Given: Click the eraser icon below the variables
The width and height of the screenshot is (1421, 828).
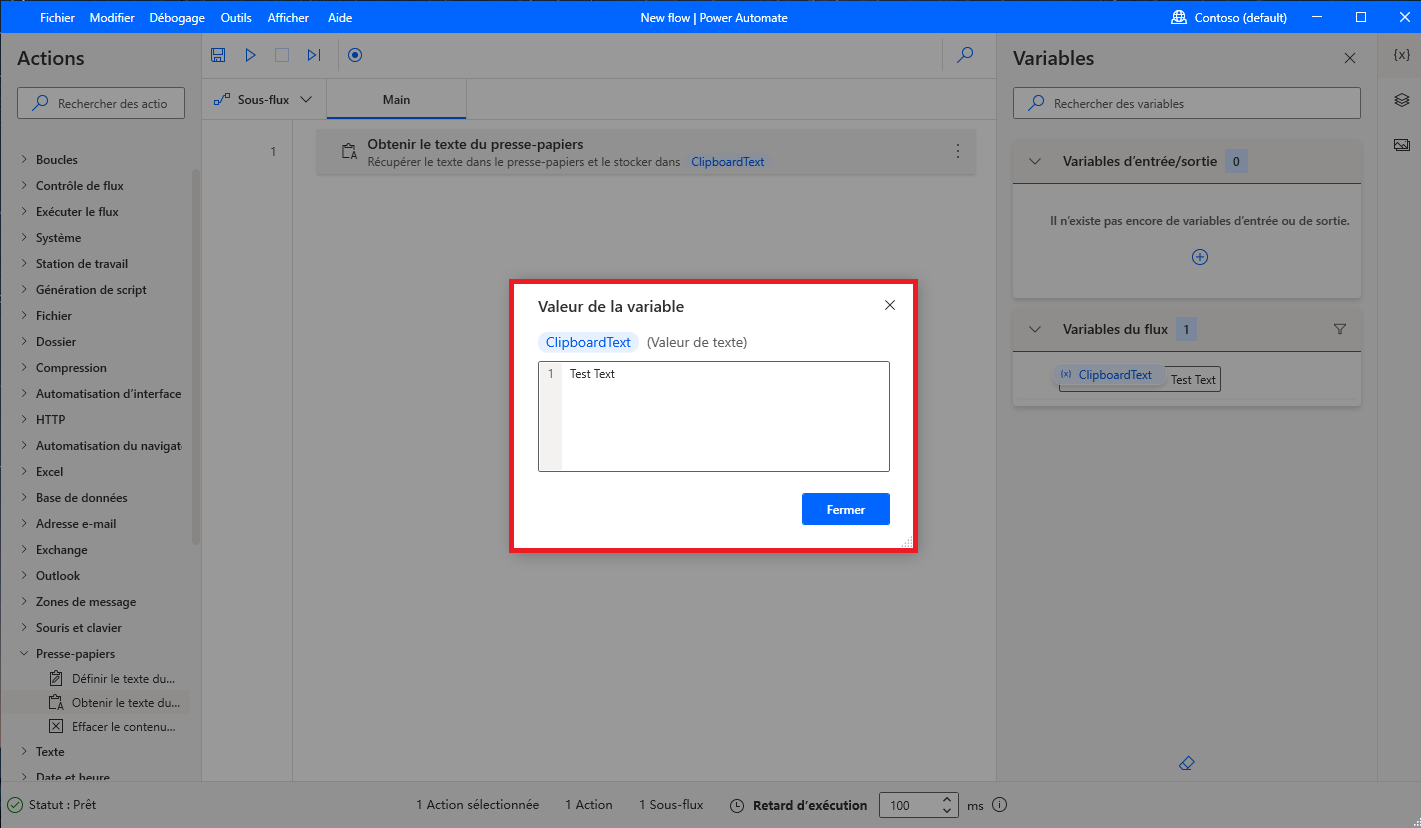Looking at the screenshot, I should pyautogui.click(x=1186, y=762).
